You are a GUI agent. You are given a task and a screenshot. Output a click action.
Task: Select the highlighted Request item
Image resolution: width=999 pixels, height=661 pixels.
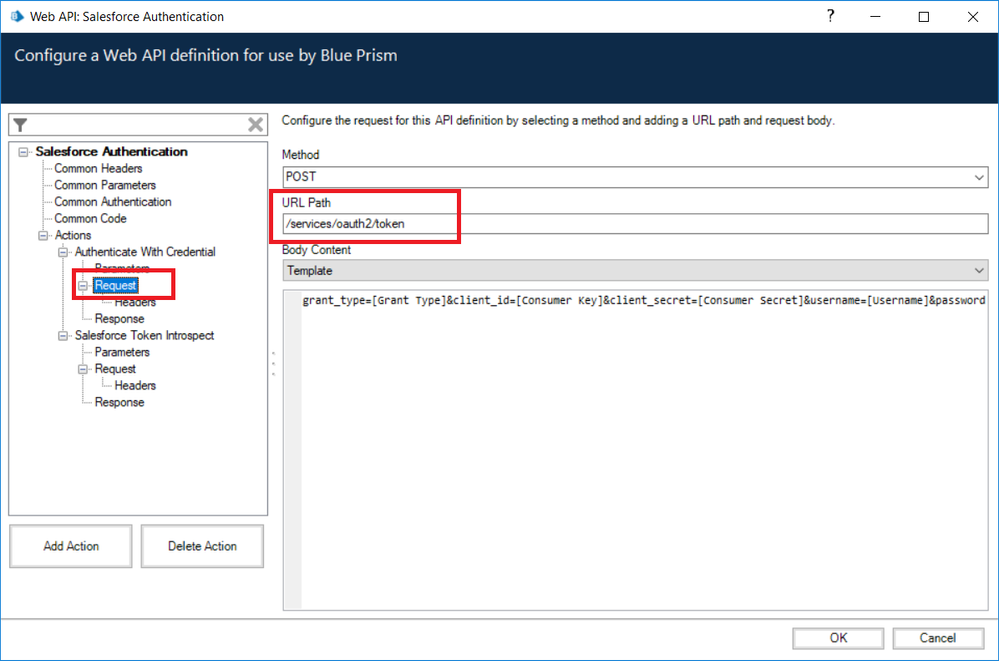click(115, 286)
